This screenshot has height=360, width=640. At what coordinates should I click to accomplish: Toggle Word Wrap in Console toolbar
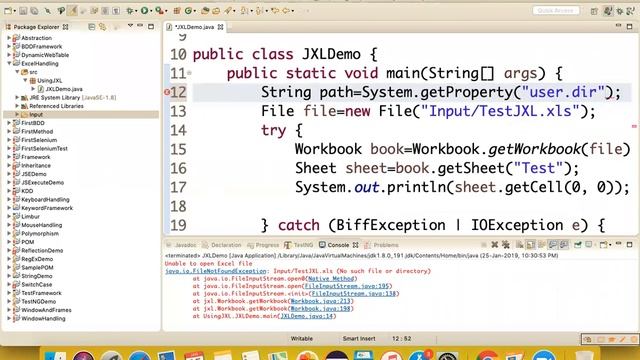tap(542, 245)
